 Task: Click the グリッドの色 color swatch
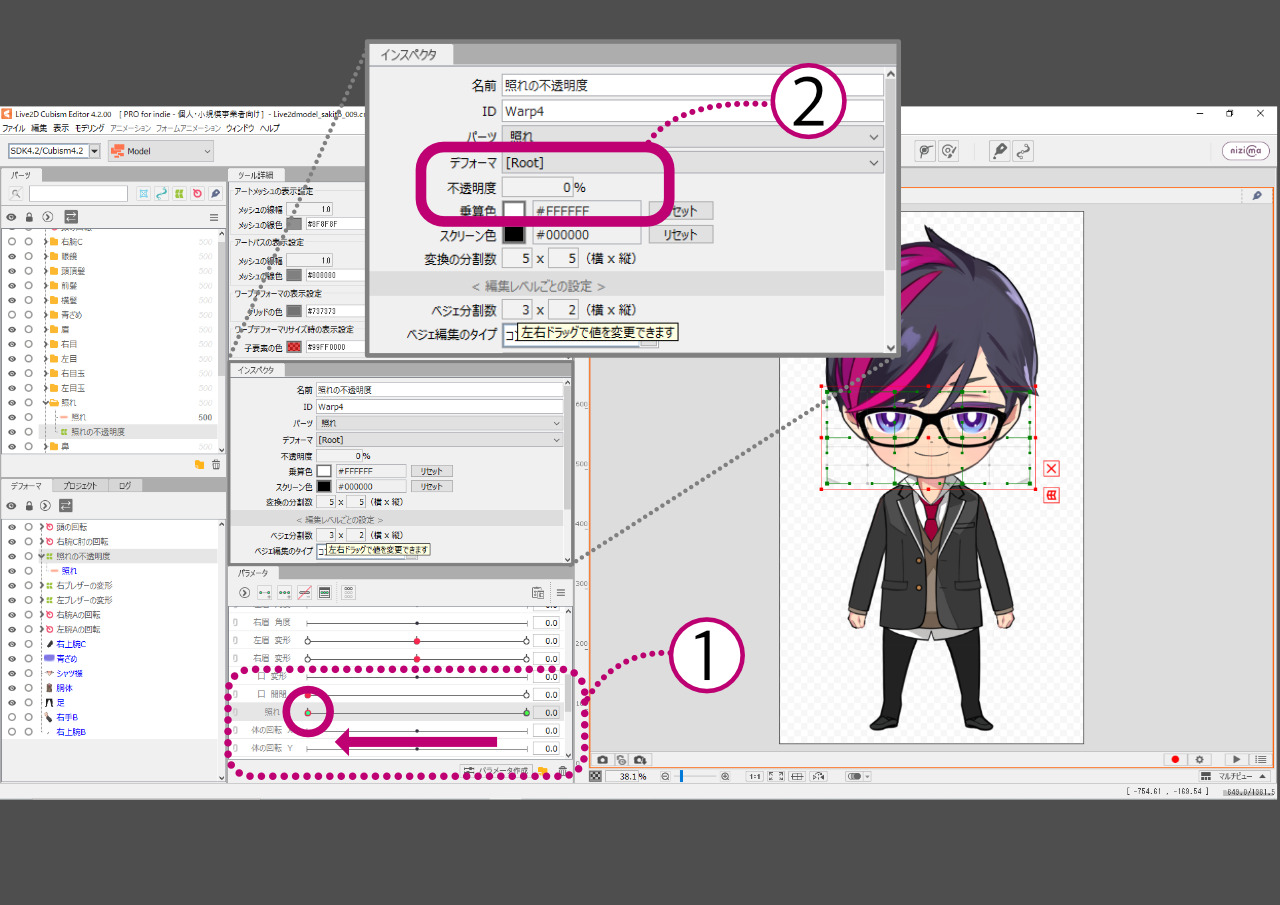(294, 311)
